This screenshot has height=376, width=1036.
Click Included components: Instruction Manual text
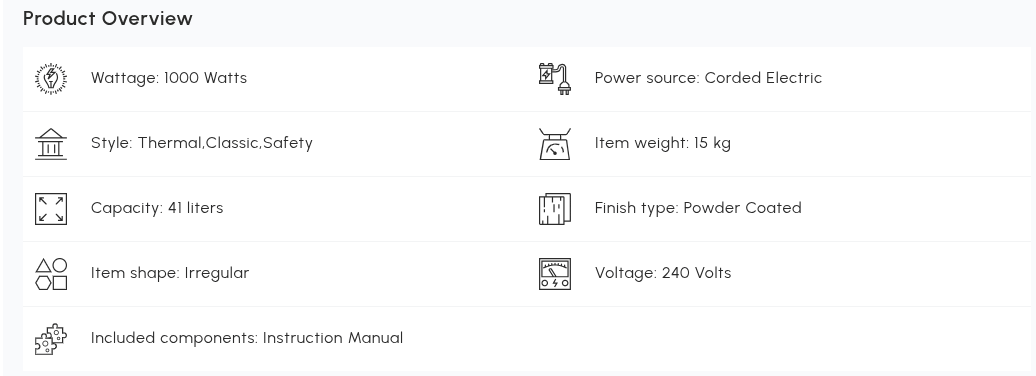pyautogui.click(x=246, y=338)
